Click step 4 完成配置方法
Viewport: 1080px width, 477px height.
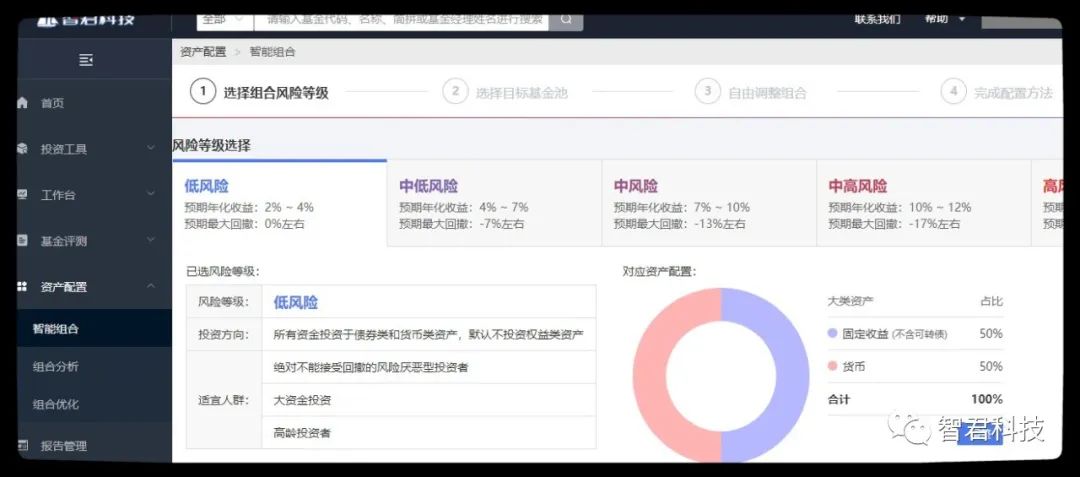tap(997, 92)
